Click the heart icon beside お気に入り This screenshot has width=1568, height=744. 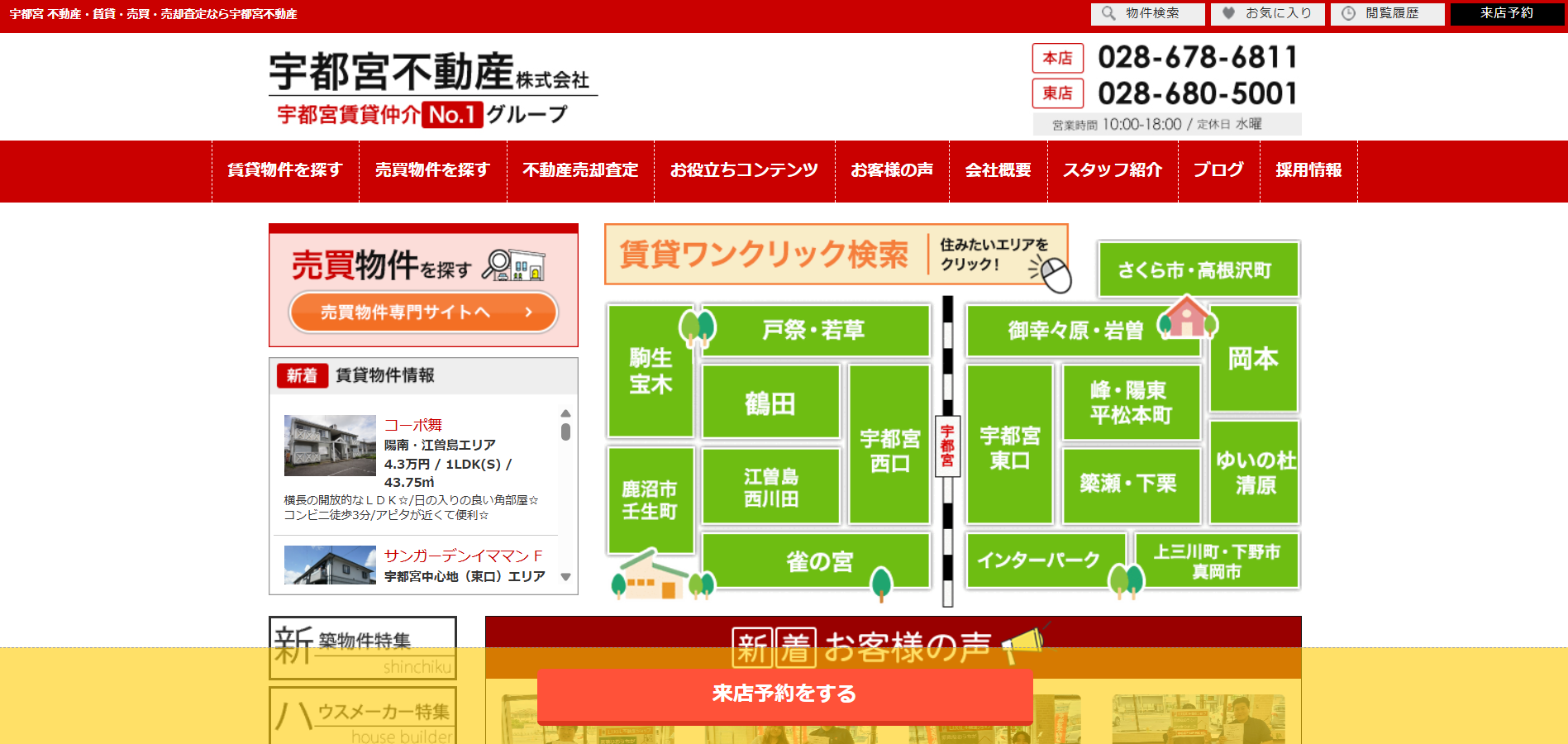1229,13
